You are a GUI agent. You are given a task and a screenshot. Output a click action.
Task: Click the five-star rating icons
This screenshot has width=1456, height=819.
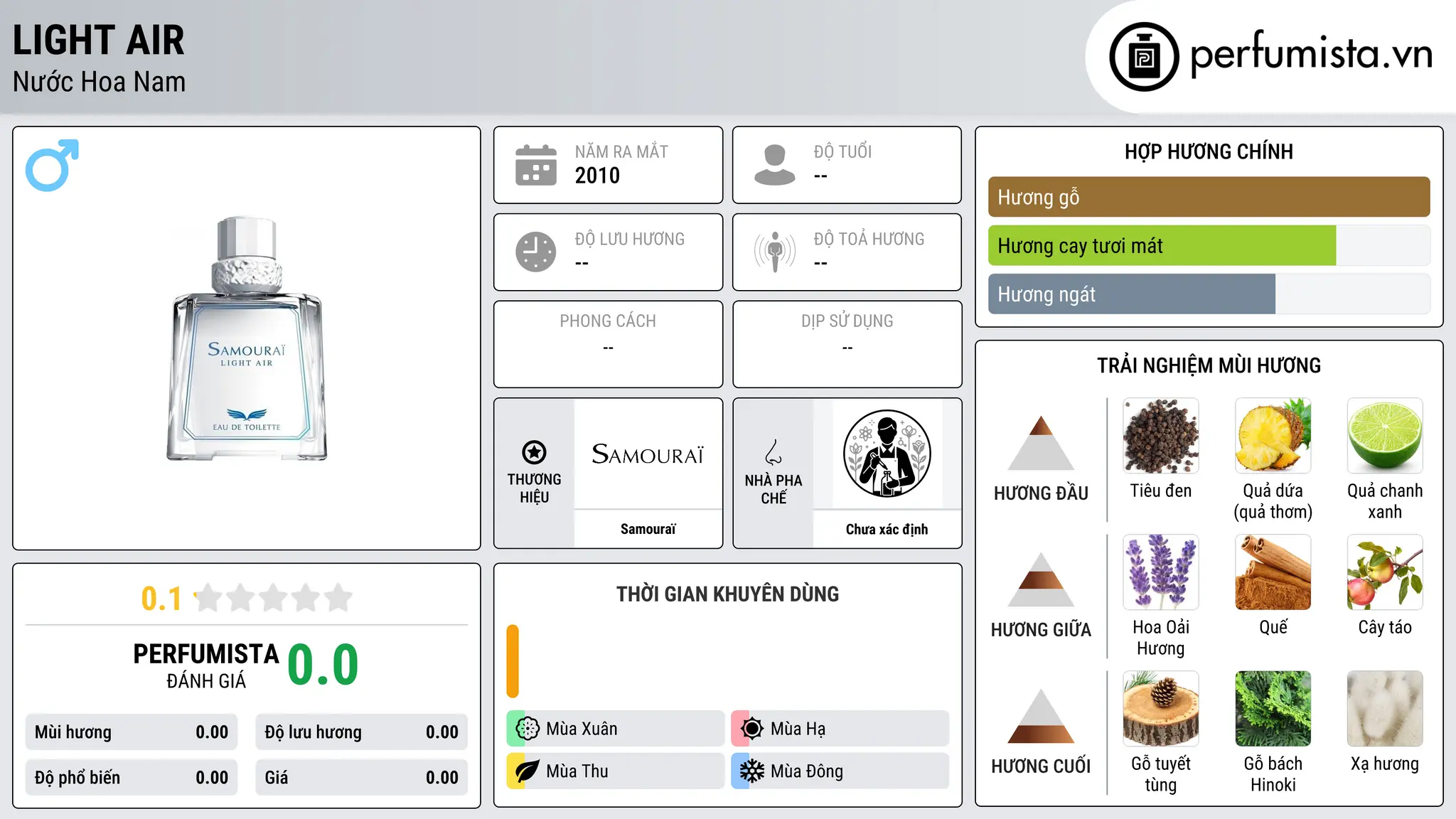(x=273, y=598)
